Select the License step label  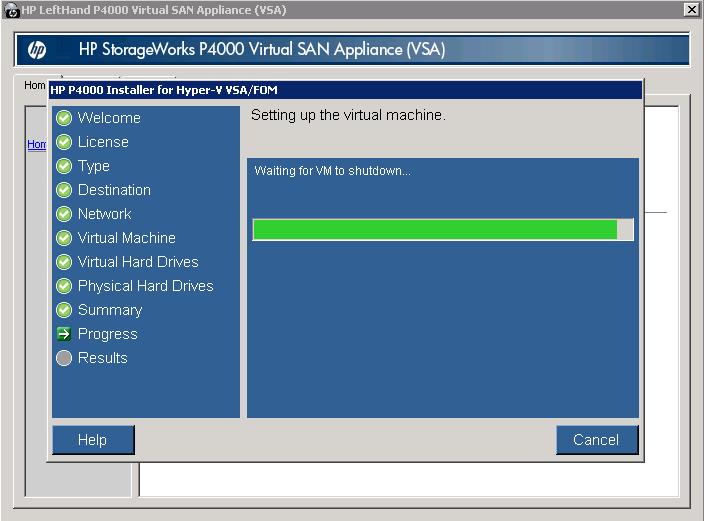[x=103, y=142]
